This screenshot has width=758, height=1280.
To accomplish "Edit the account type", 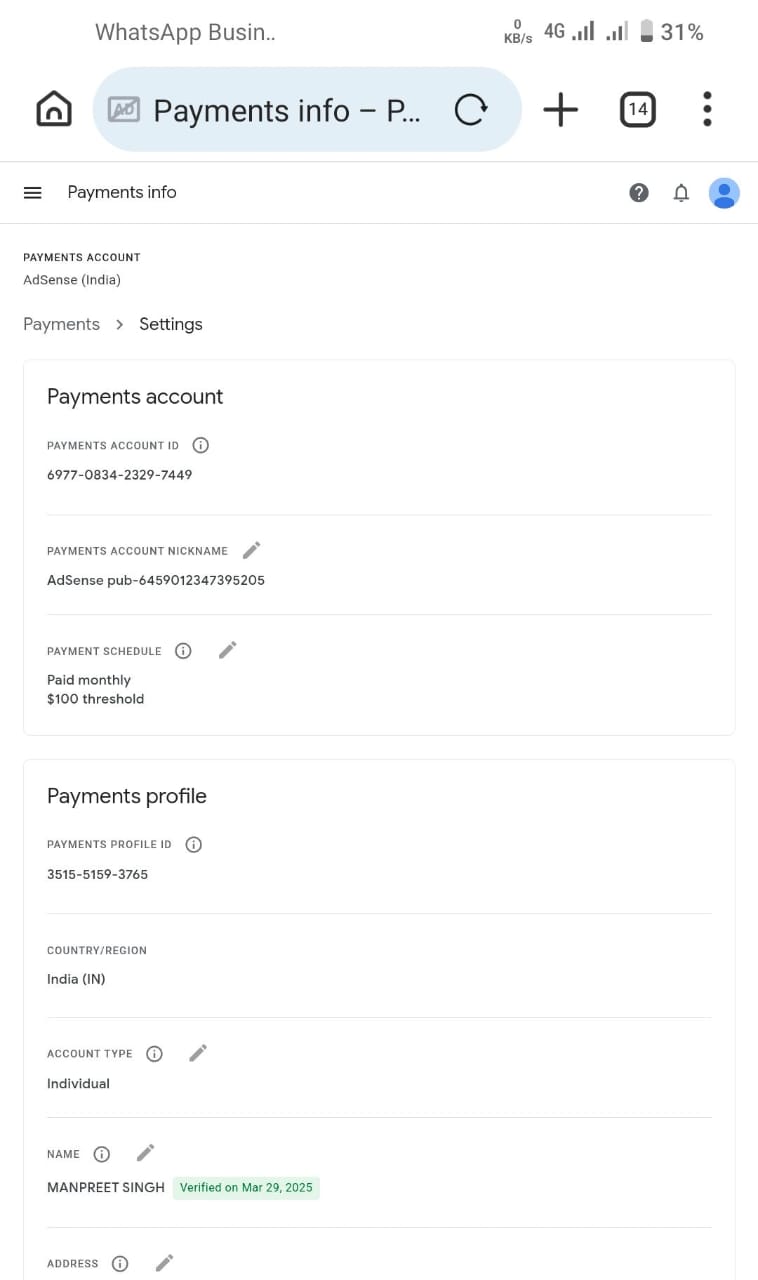I will click(198, 1053).
